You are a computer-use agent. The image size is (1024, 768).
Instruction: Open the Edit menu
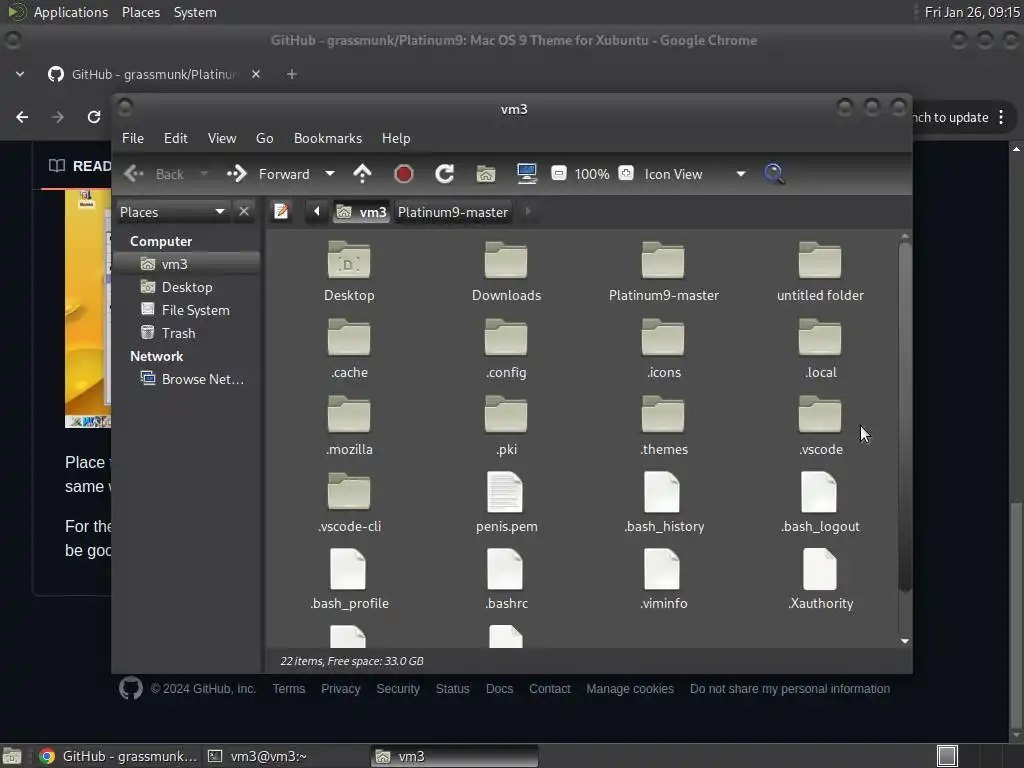(x=175, y=138)
